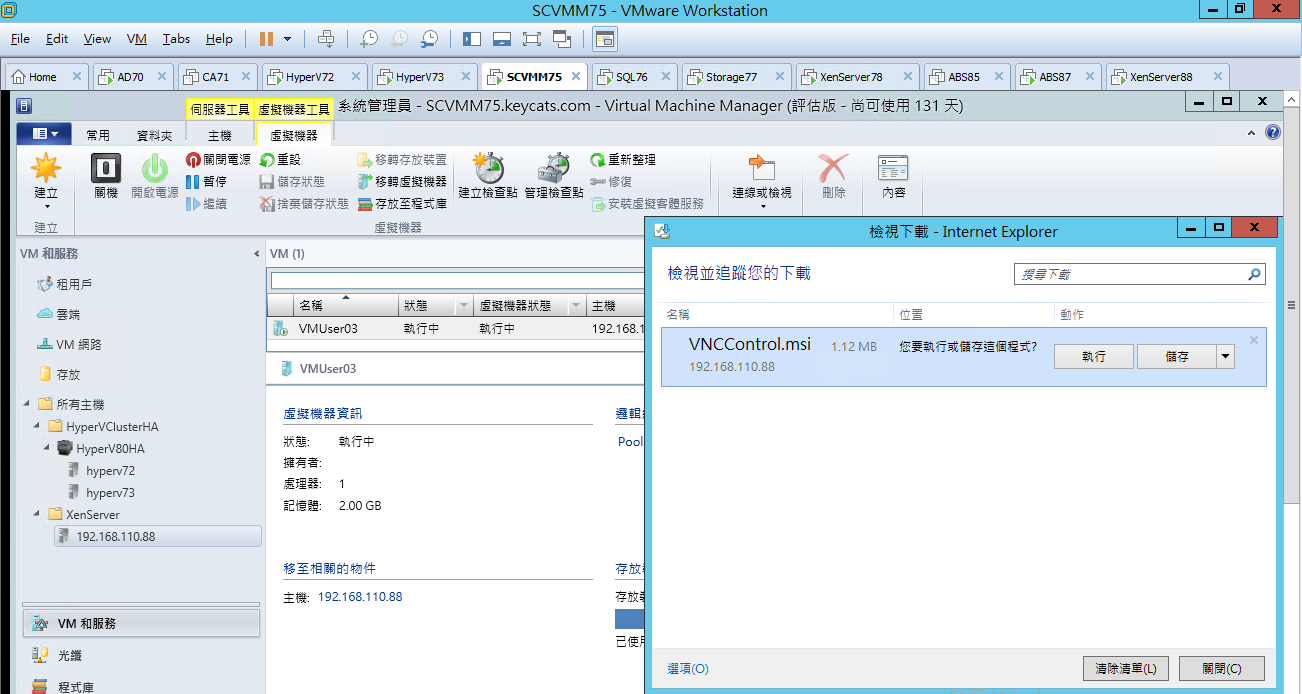Select hyperv72 host in tree

pos(110,470)
